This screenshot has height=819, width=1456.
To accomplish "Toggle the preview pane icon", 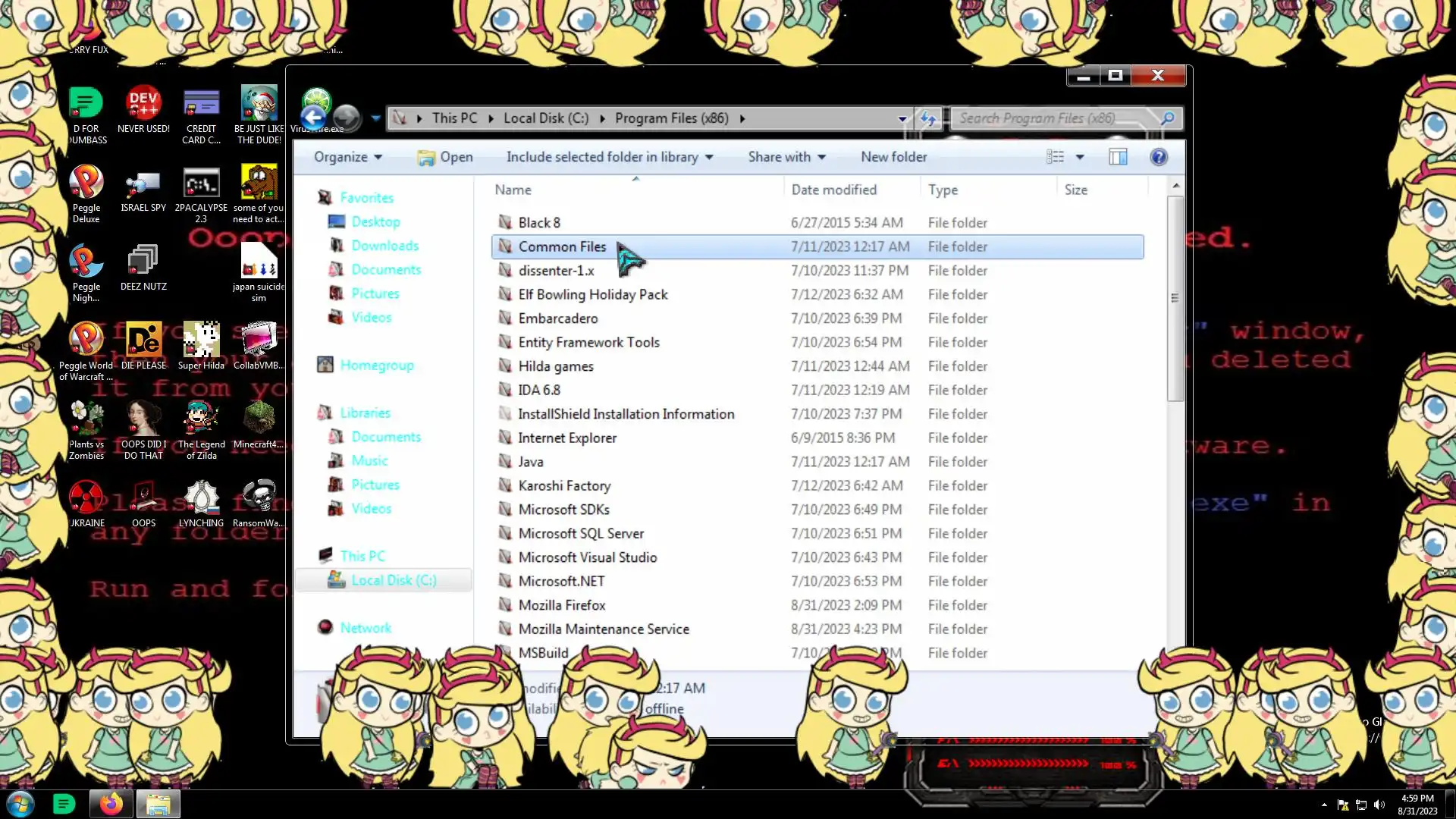I will point(1118,157).
